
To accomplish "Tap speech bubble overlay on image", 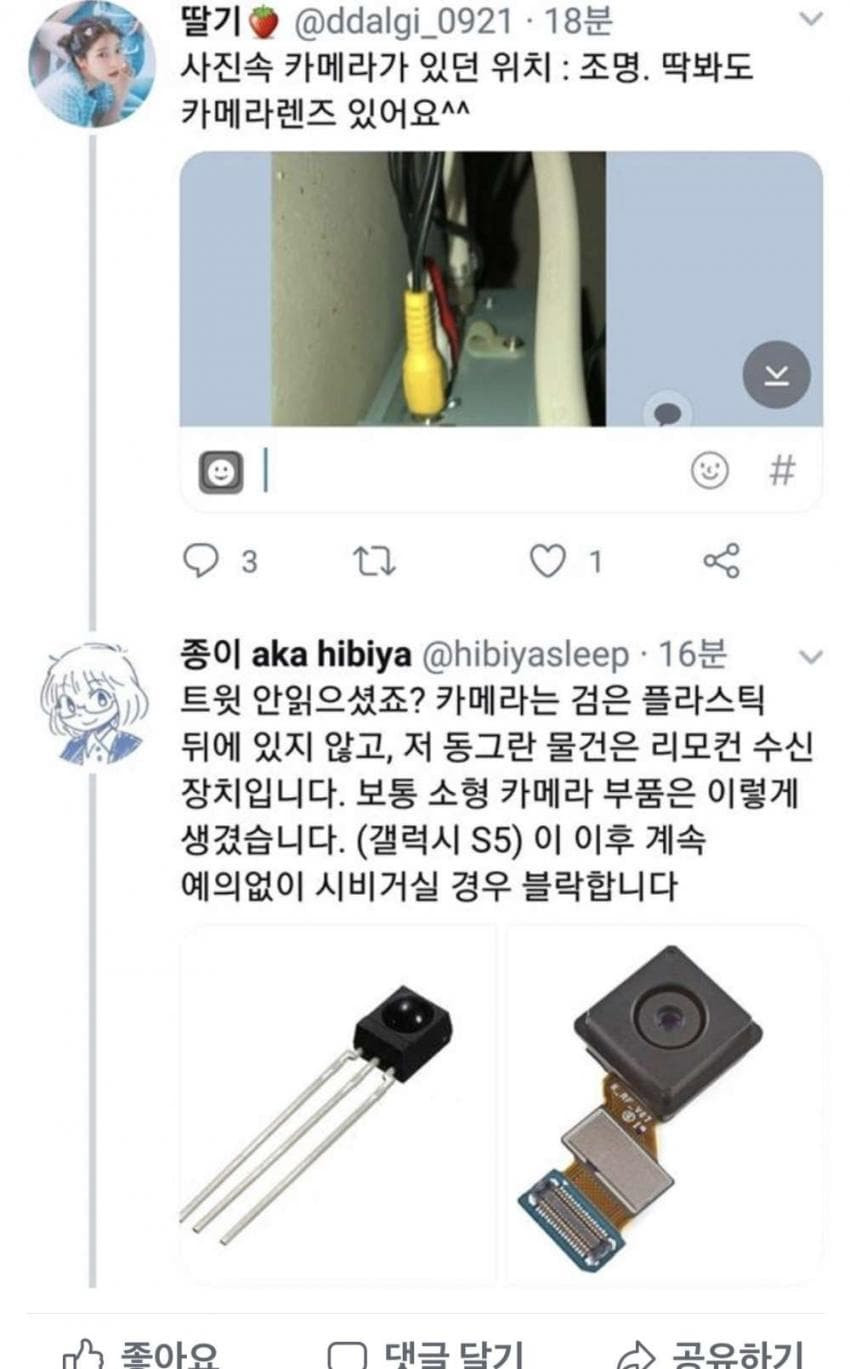I will click(668, 412).
